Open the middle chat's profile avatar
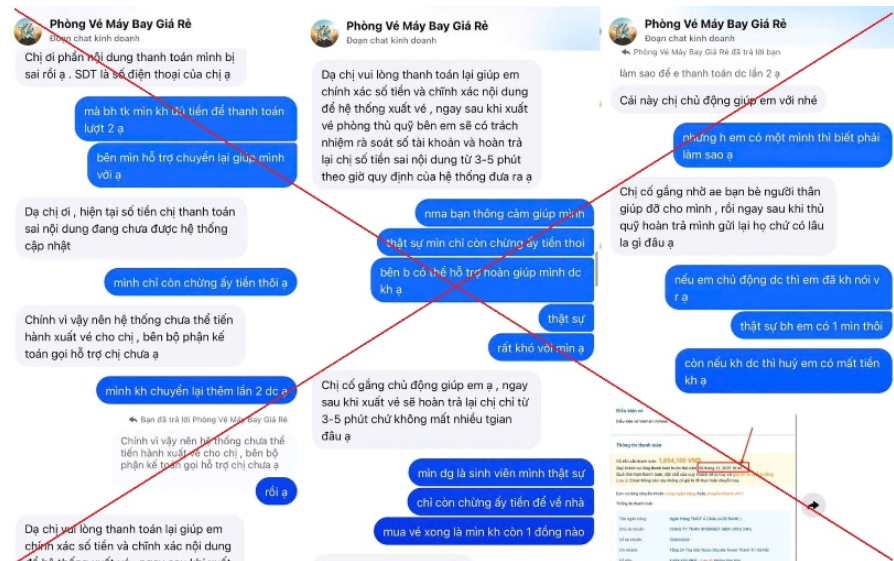 [x=324, y=34]
